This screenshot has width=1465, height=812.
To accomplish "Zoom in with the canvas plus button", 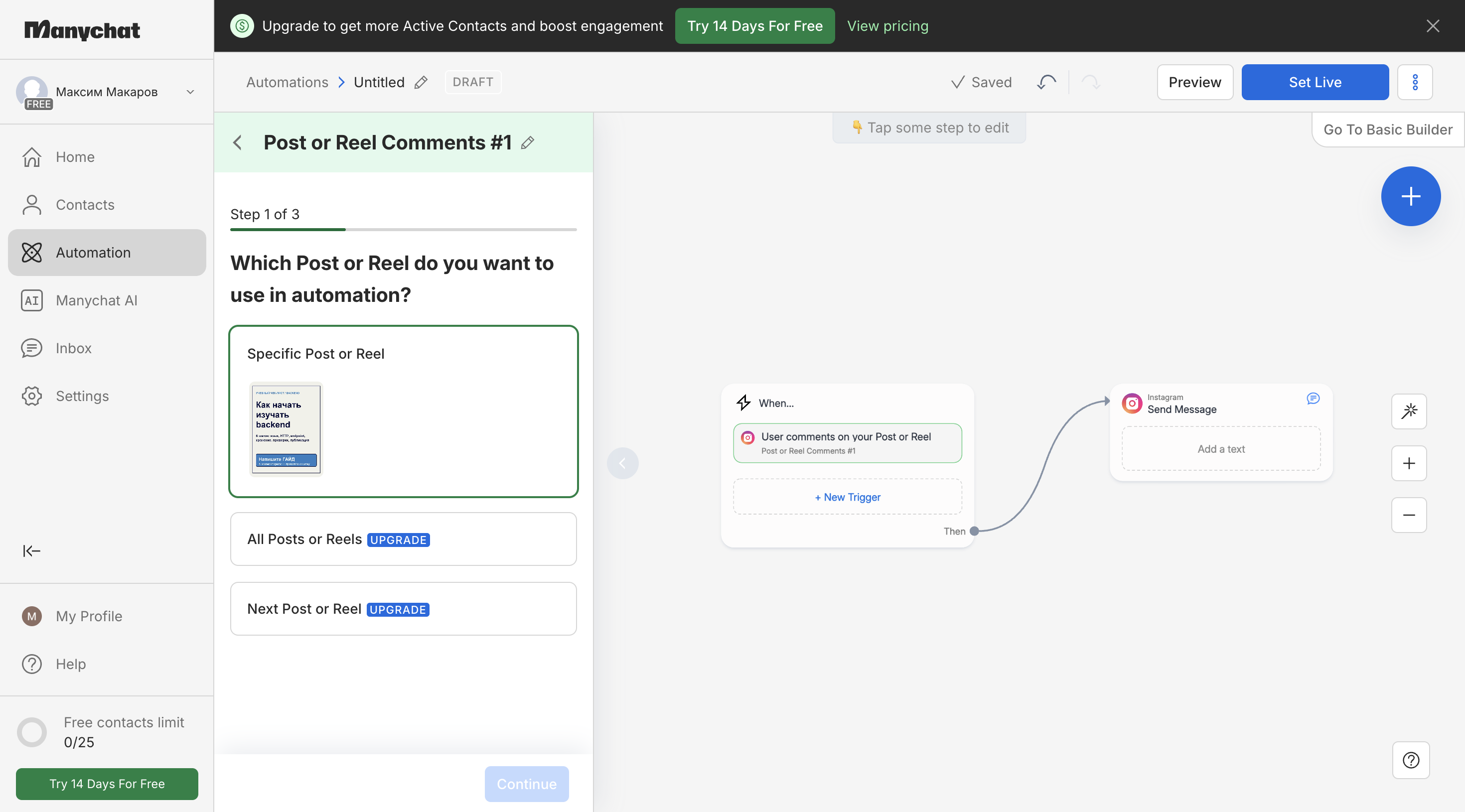I will (1409, 463).
